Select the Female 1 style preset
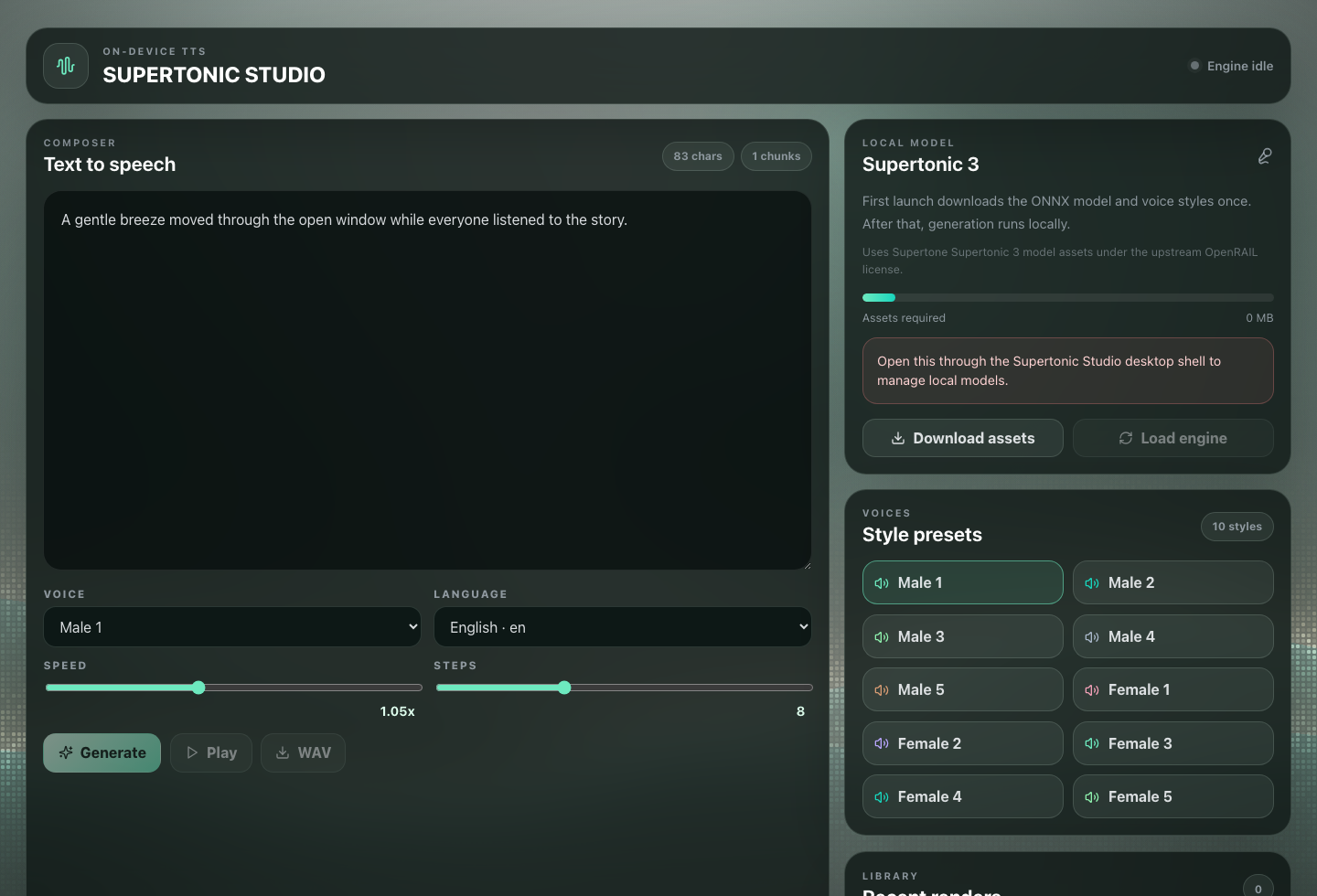This screenshot has width=1317, height=896. pos(1173,689)
